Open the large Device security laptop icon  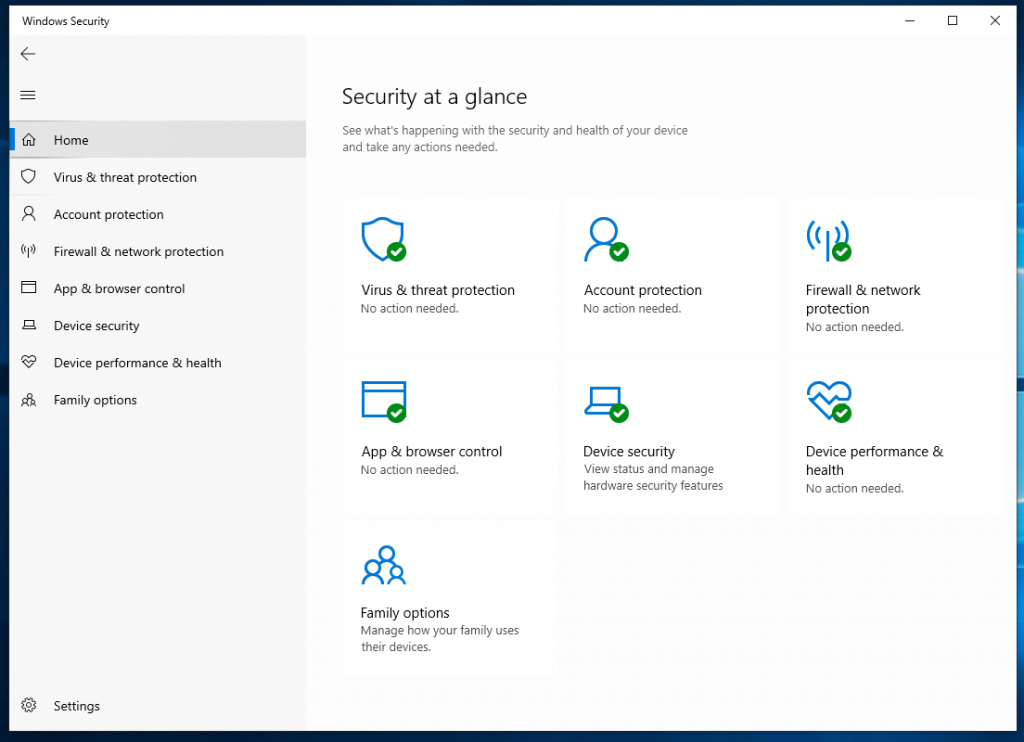606,404
